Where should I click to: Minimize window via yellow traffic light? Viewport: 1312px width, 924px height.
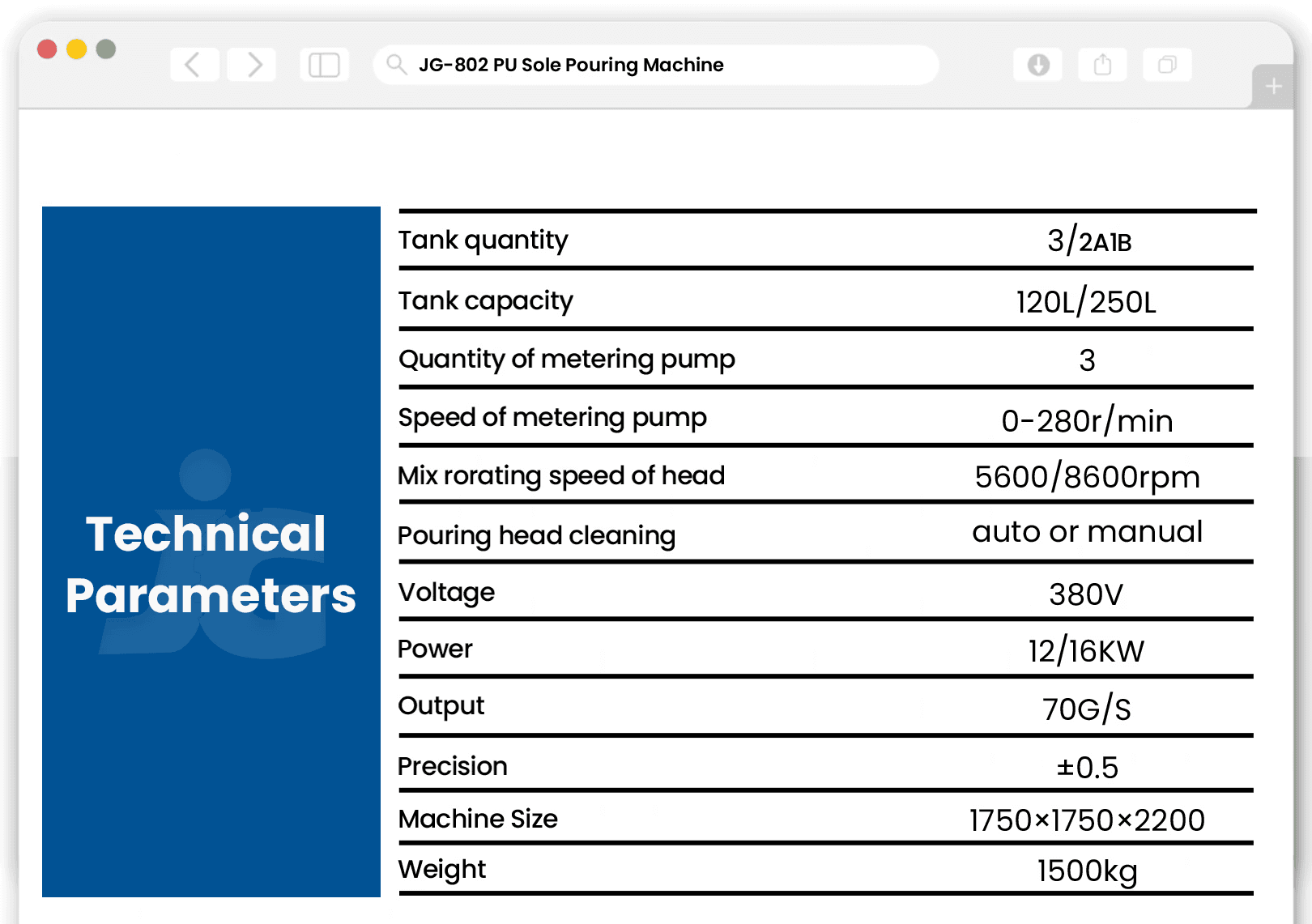(76, 49)
